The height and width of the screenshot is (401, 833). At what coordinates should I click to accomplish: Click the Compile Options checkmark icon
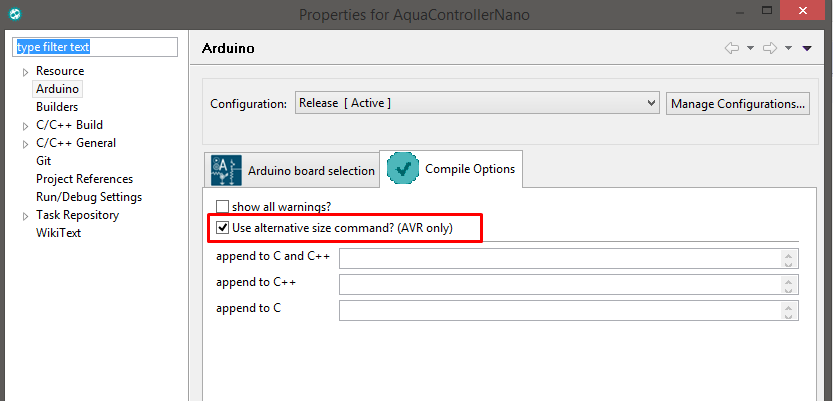tap(402, 169)
